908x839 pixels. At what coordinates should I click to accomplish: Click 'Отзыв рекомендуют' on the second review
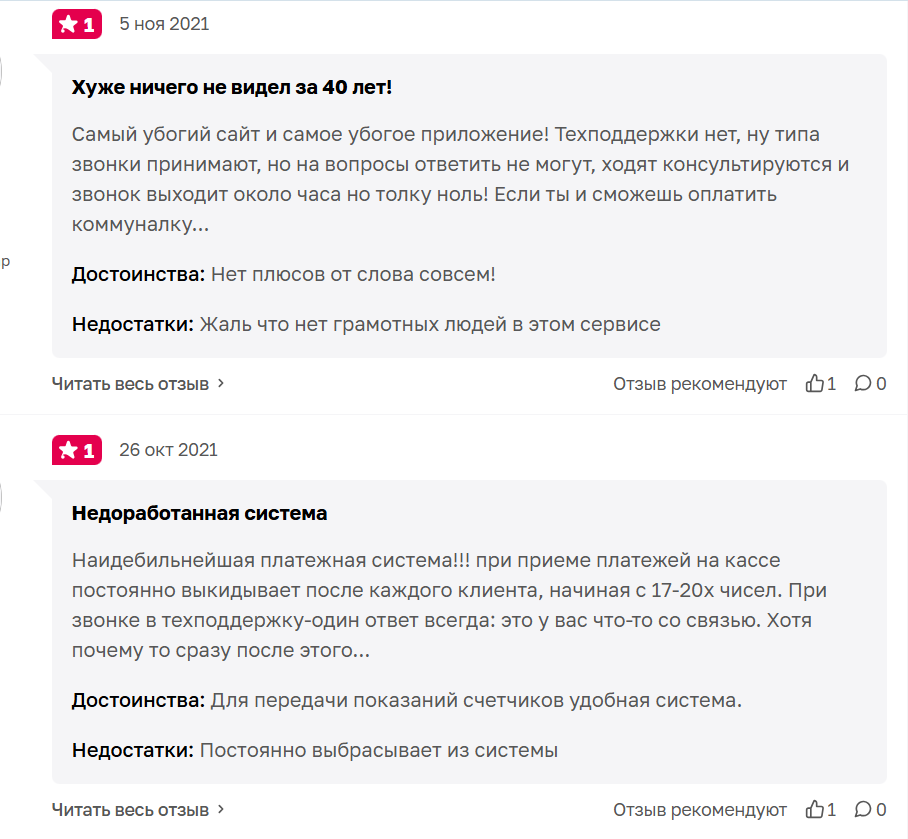coord(699,809)
